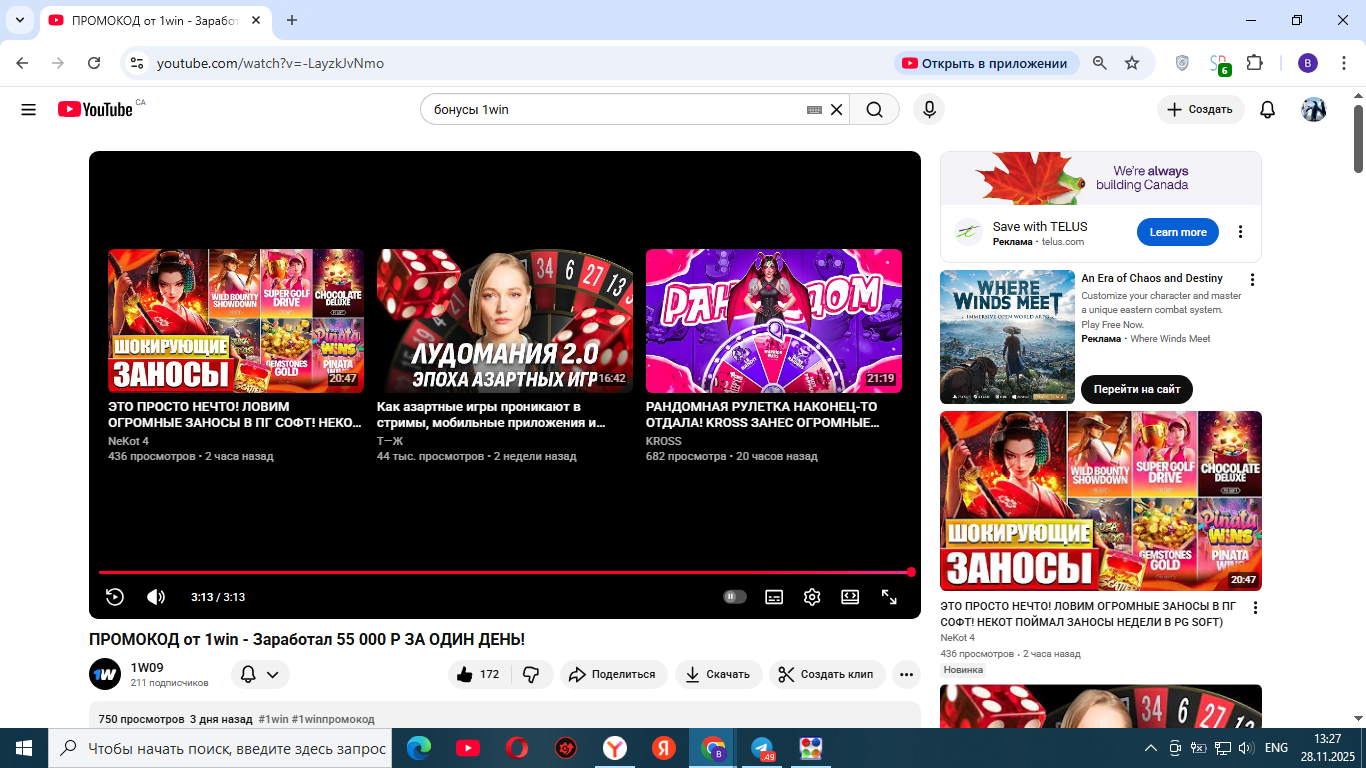Switch to theater mode
The image size is (1366, 768).
850,597
